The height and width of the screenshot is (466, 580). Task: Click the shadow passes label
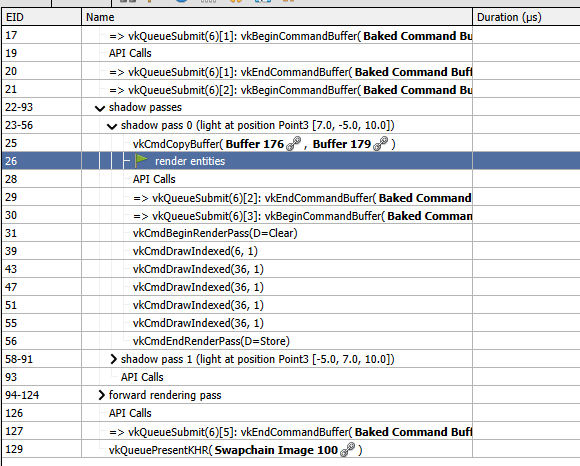pyautogui.click(x=145, y=107)
